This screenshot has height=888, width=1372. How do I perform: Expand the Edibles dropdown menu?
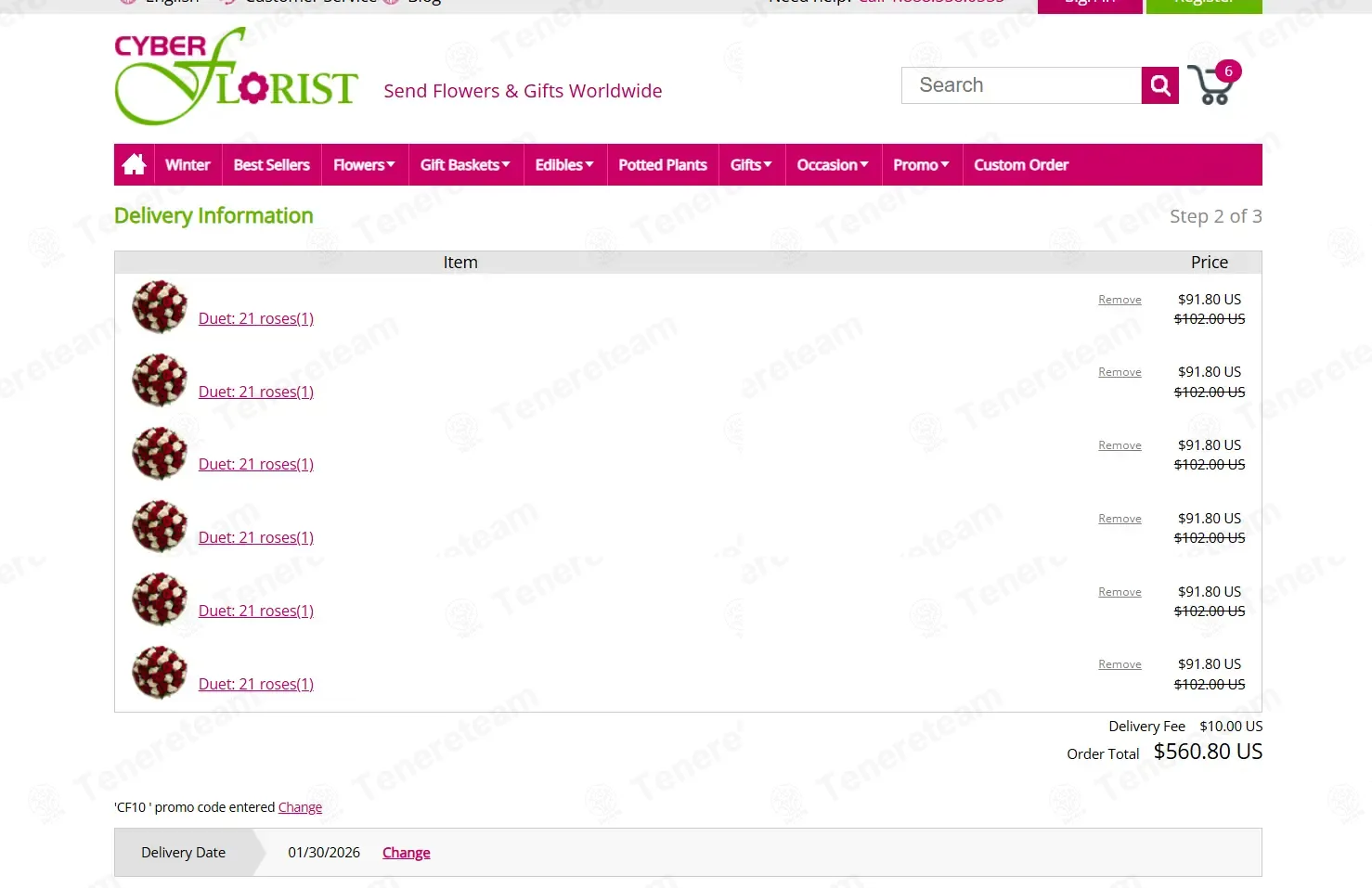click(564, 165)
